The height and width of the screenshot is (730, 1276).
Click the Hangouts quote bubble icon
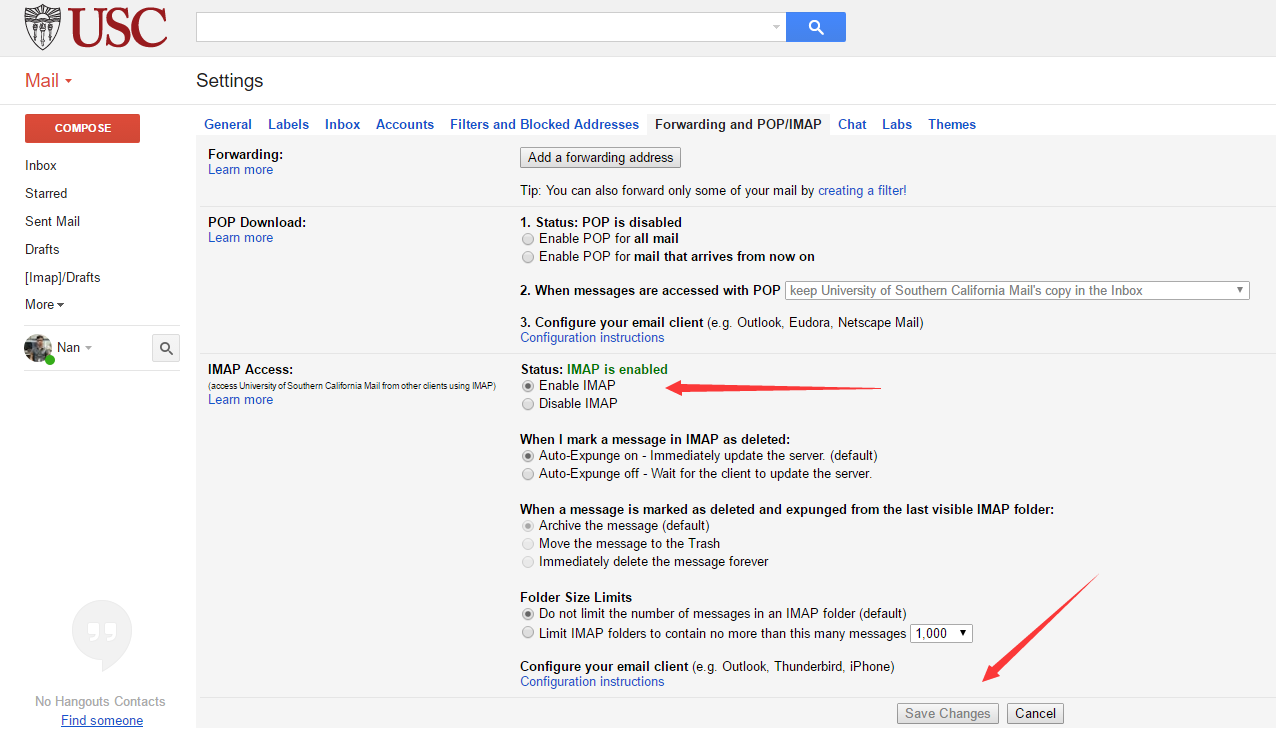pos(102,635)
